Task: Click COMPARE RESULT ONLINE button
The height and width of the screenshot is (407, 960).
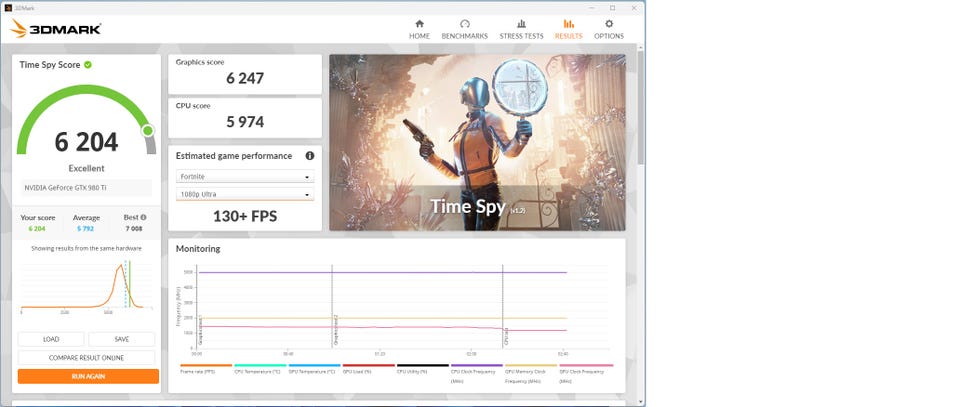Action: (x=86, y=357)
